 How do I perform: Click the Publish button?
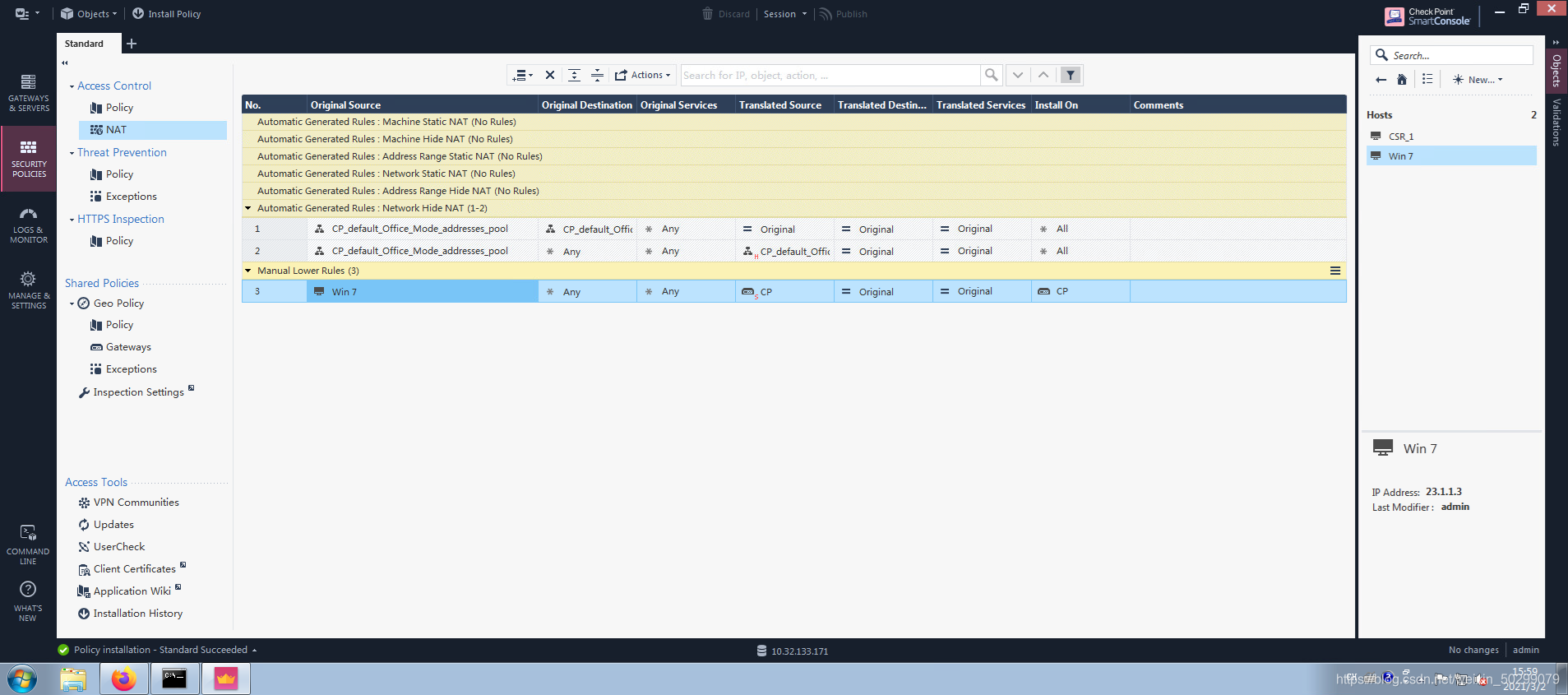843,14
